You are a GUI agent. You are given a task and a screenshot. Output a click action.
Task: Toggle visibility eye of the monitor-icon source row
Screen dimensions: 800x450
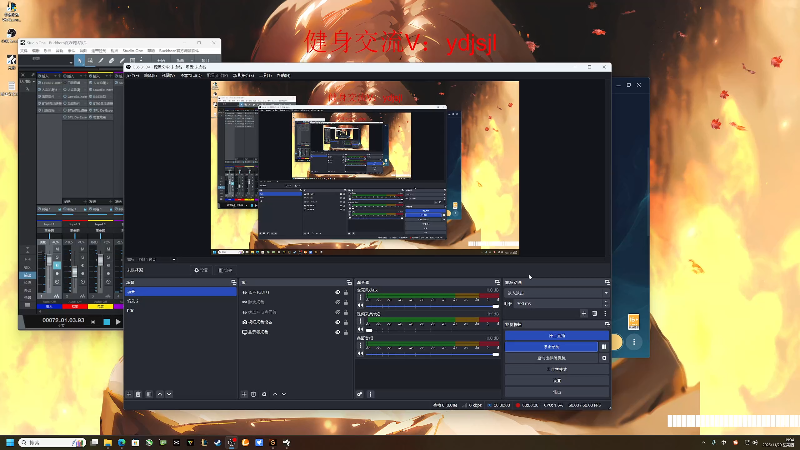click(337, 332)
